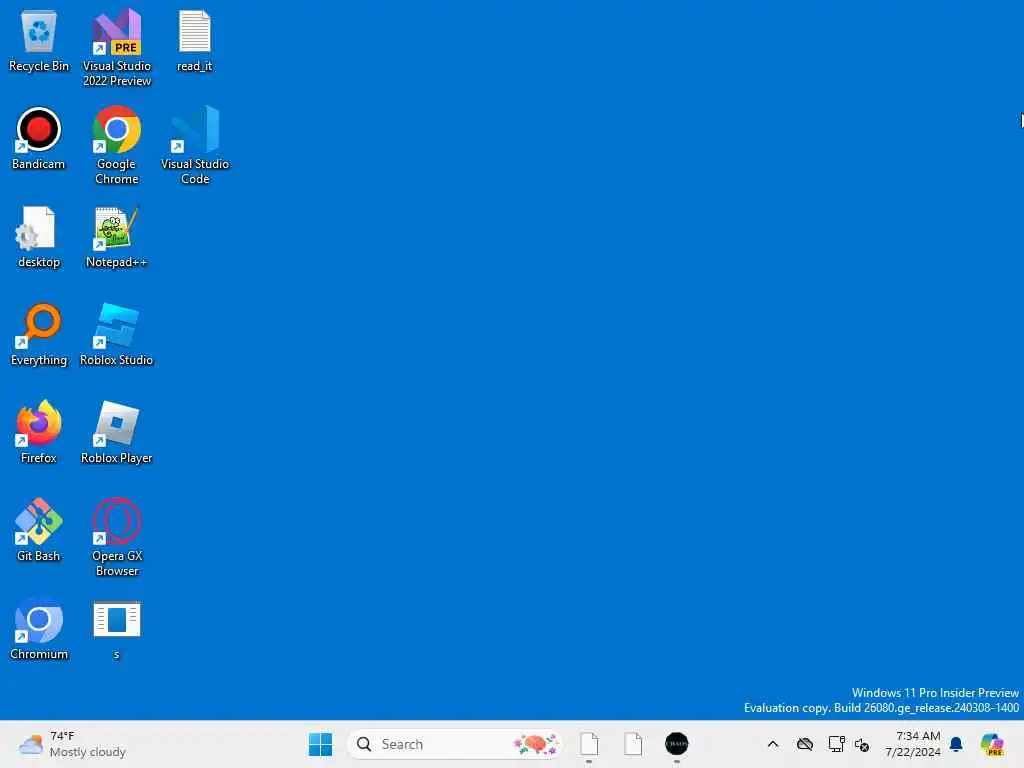Image resolution: width=1024 pixels, height=768 pixels.
Task: Open the first blank document taskbar app
Action: pos(589,744)
